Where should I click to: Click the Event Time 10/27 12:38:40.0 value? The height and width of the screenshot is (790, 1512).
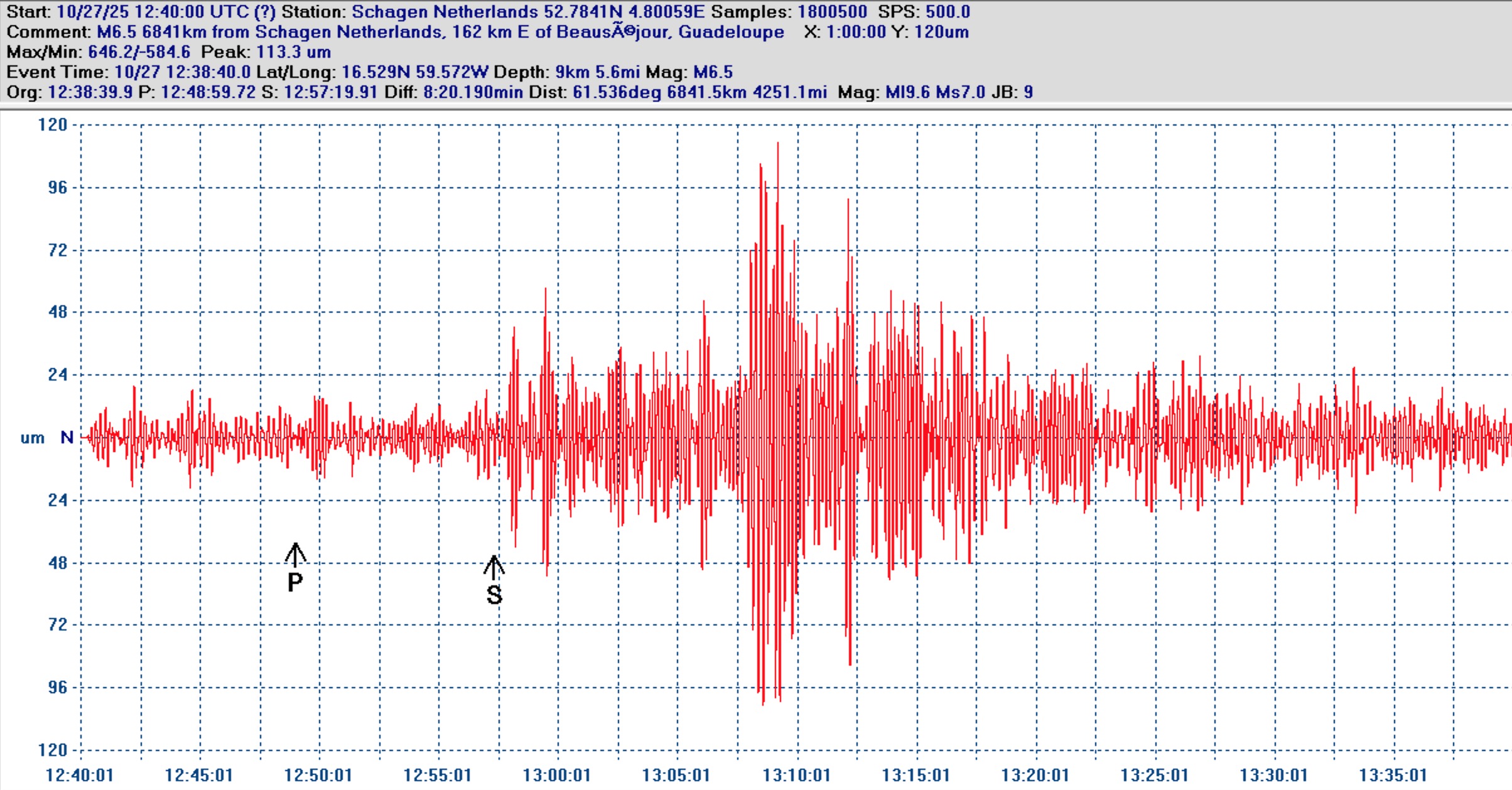coord(182,72)
